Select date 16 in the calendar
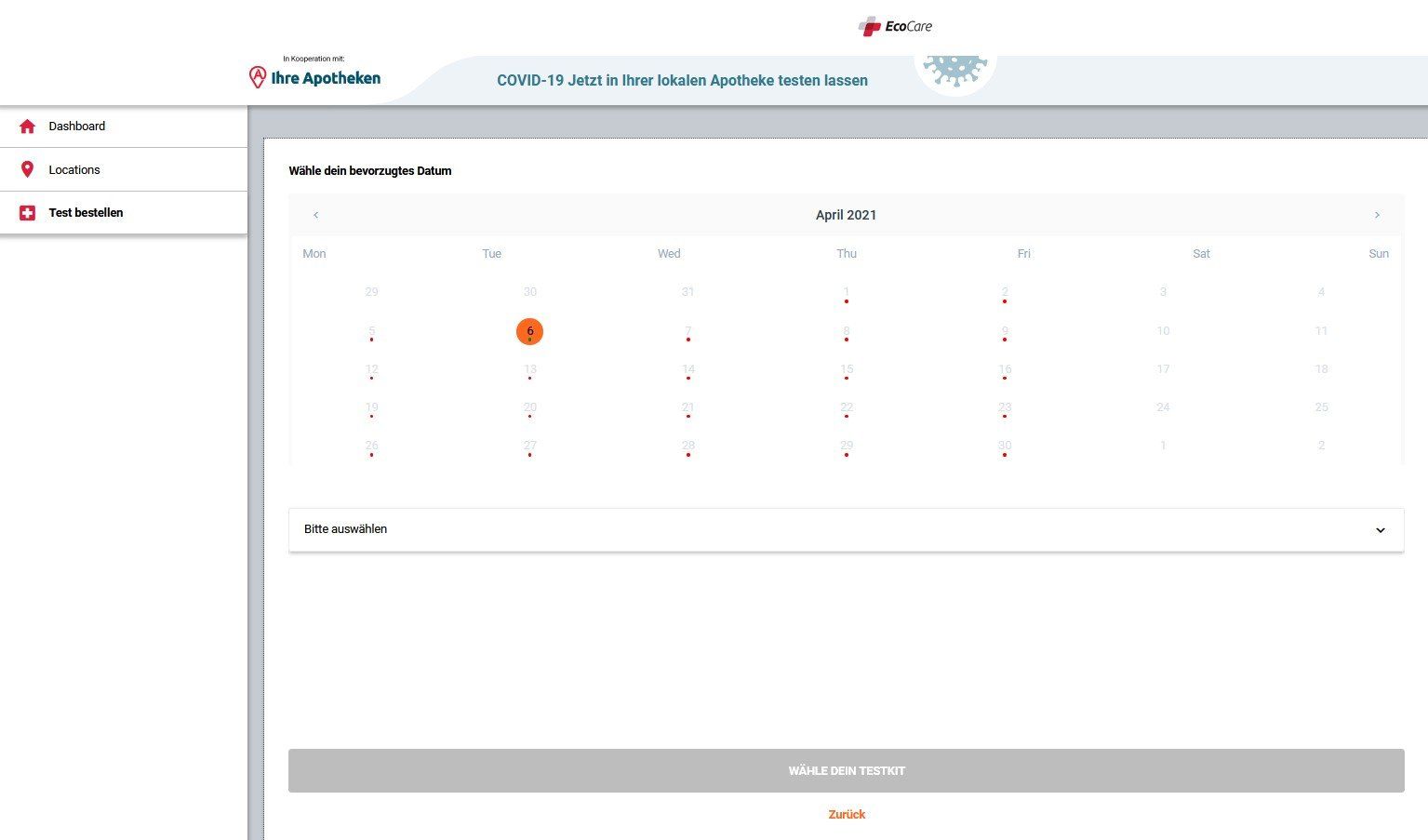This screenshot has width=1428, height=840. [x=1005, y=369]
